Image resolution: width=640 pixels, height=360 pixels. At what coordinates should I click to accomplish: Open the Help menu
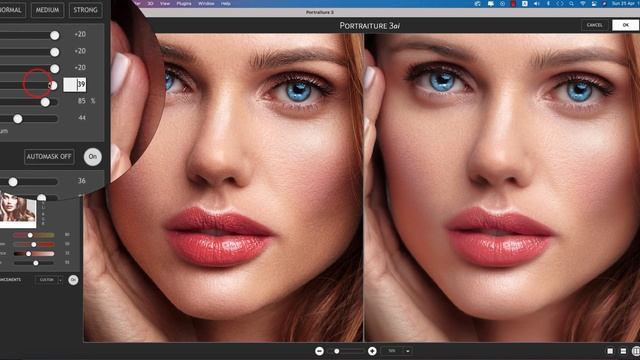coord(226,3)
